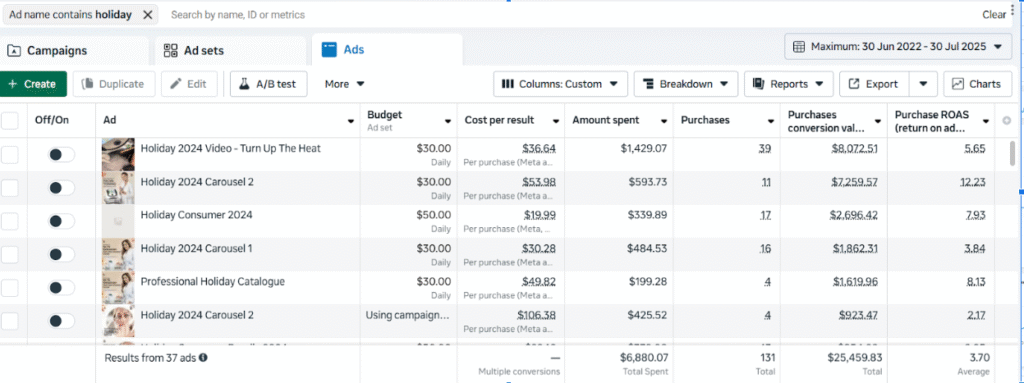The image size is (1024, 383).
Task: Open the Charts view
Action: (x=977, y=84)
